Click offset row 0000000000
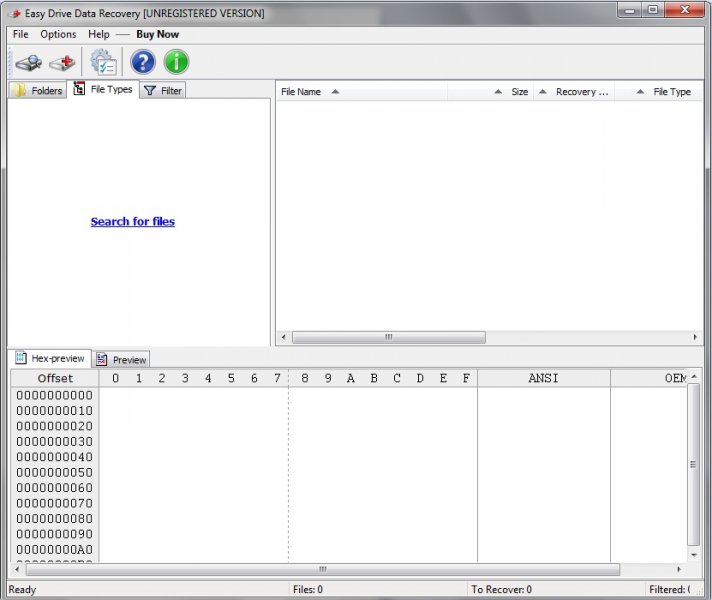The height and width of the screenshot is (600, 712). click(x=54, y=395)
